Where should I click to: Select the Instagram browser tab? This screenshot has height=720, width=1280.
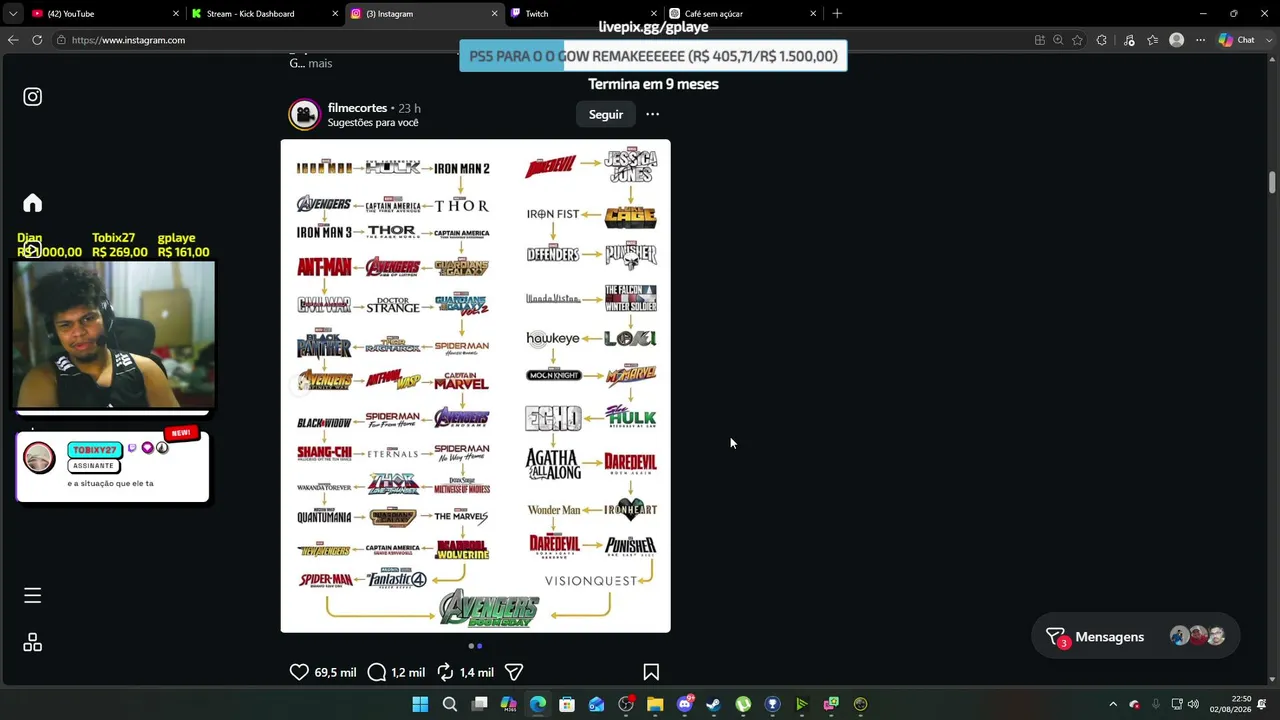[x=424, y=14]
